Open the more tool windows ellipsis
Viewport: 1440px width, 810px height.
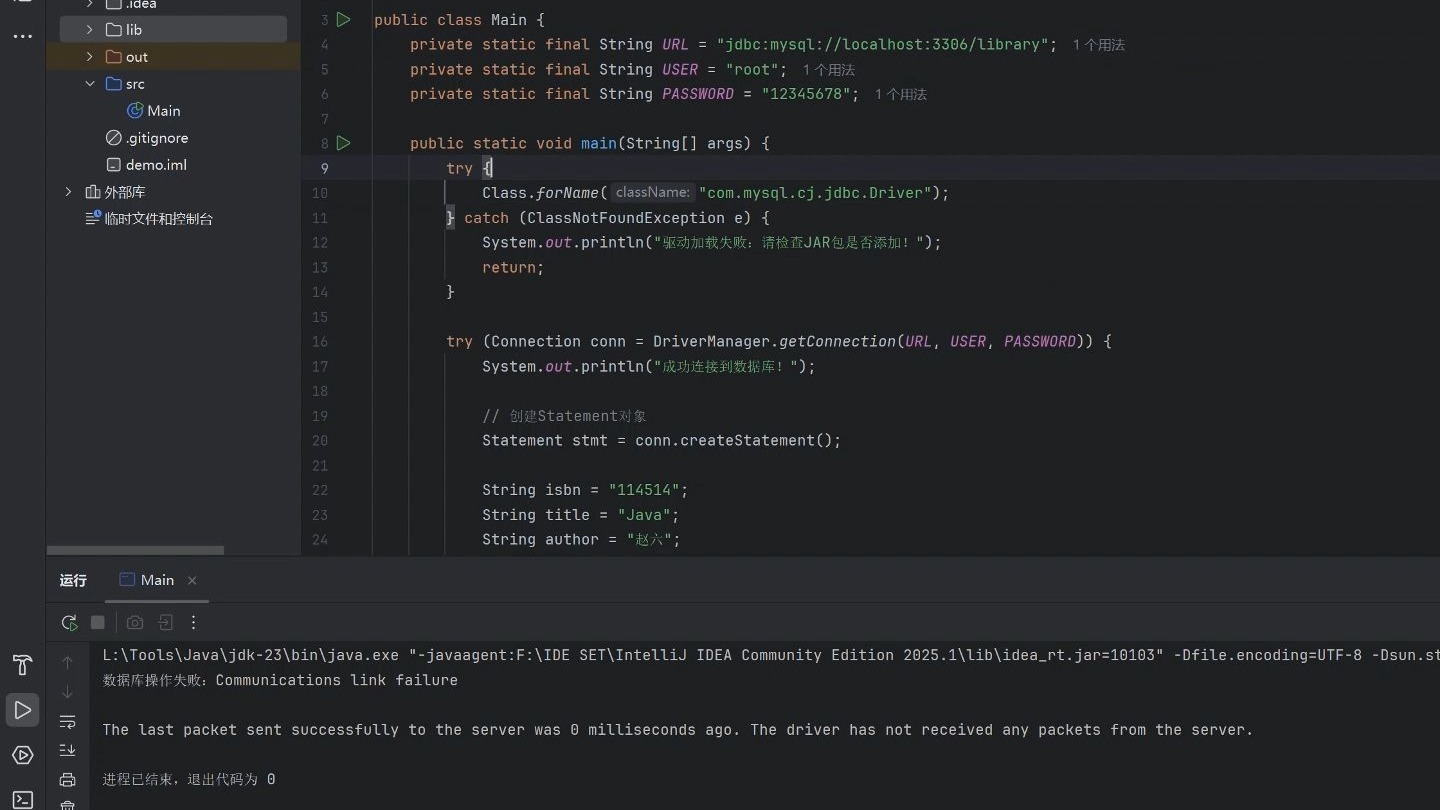click(22, 36)
